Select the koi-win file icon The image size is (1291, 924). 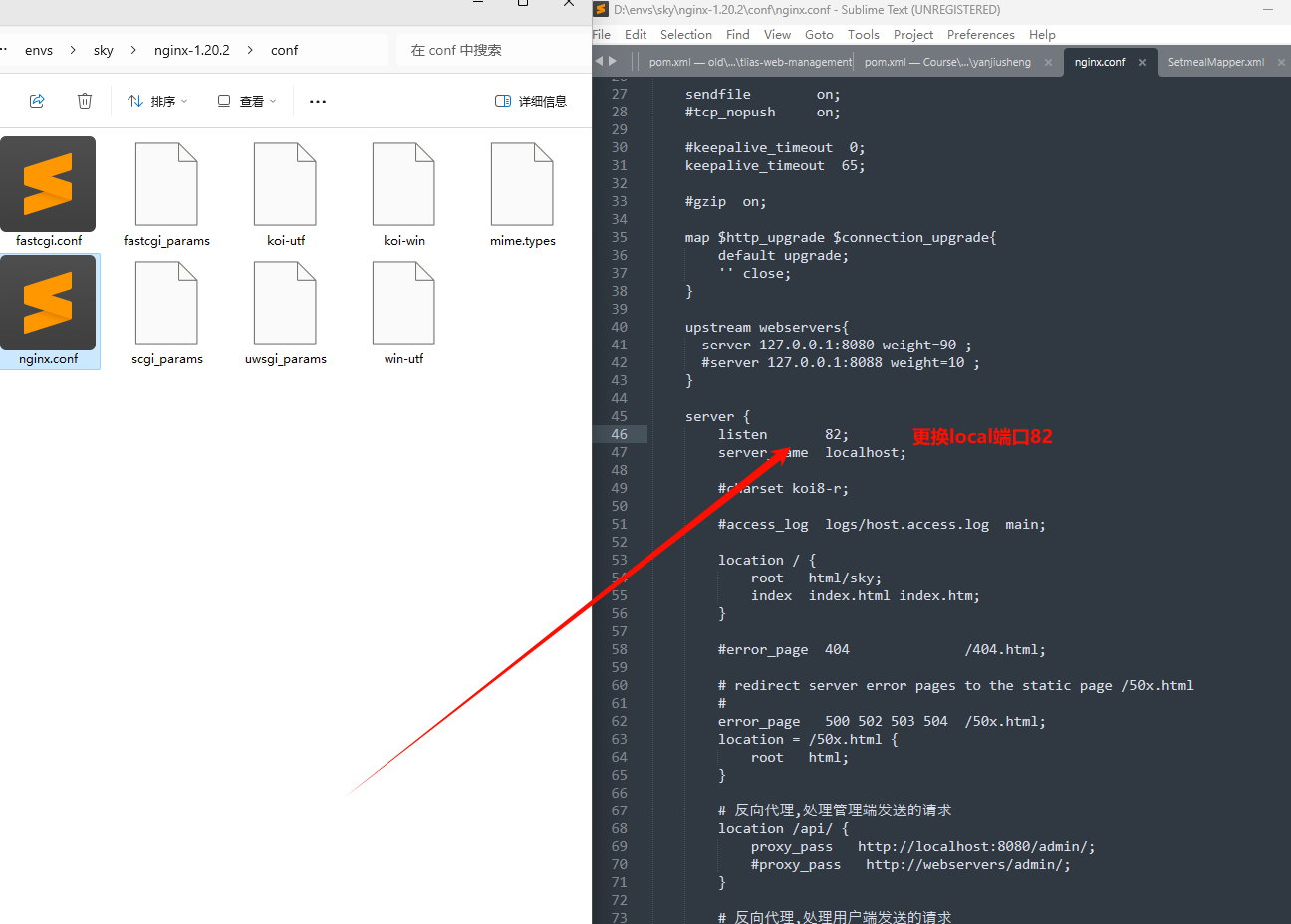point(403,184)
